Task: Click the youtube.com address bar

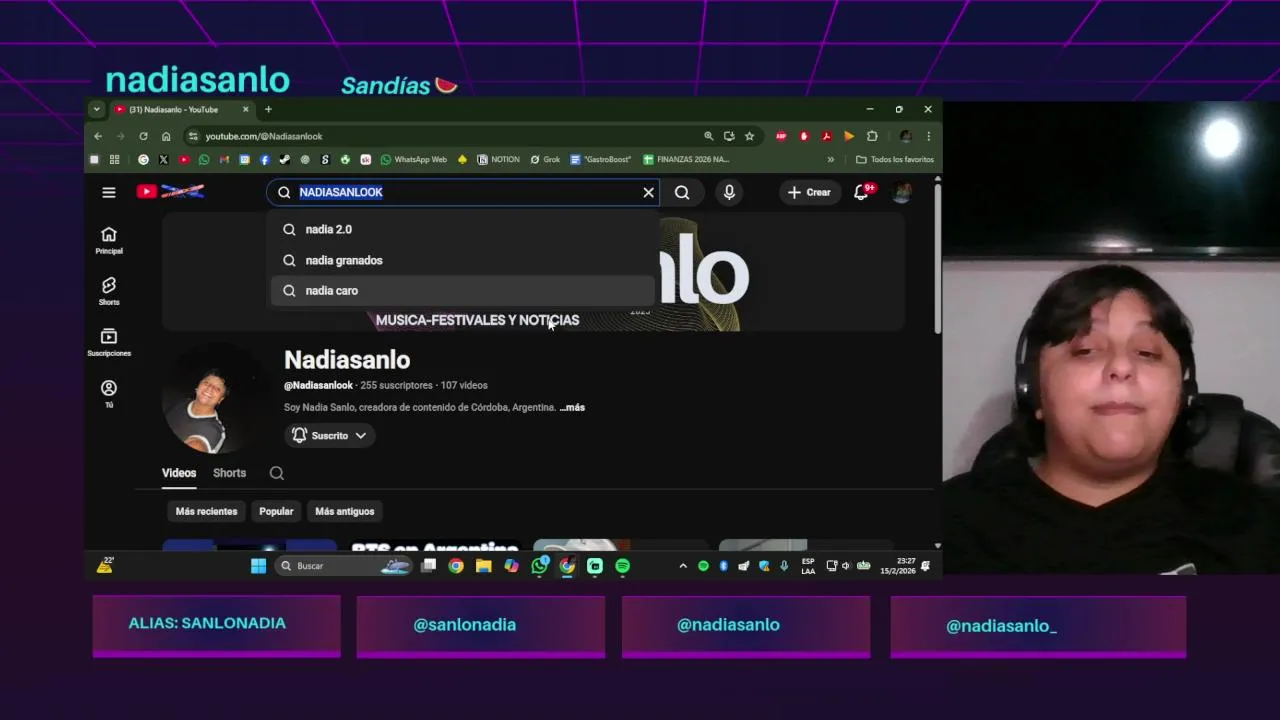Action: coord(440,136)
